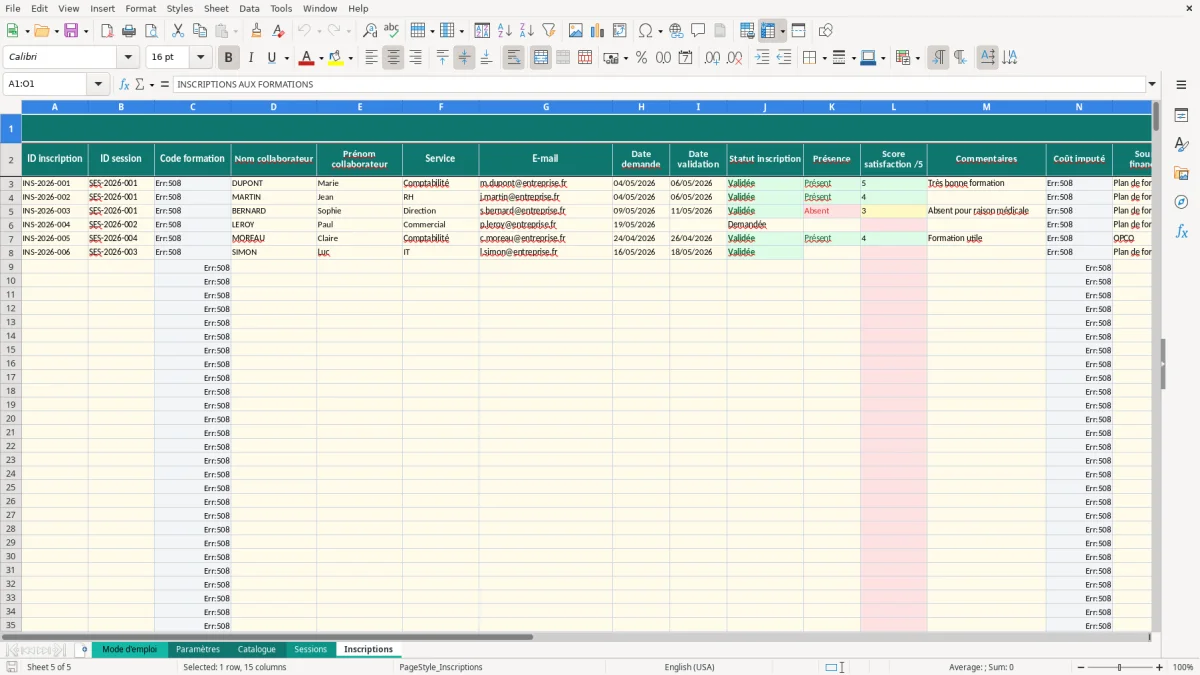
Task: Toggle Italic formatting
Action: pos(251,58)
